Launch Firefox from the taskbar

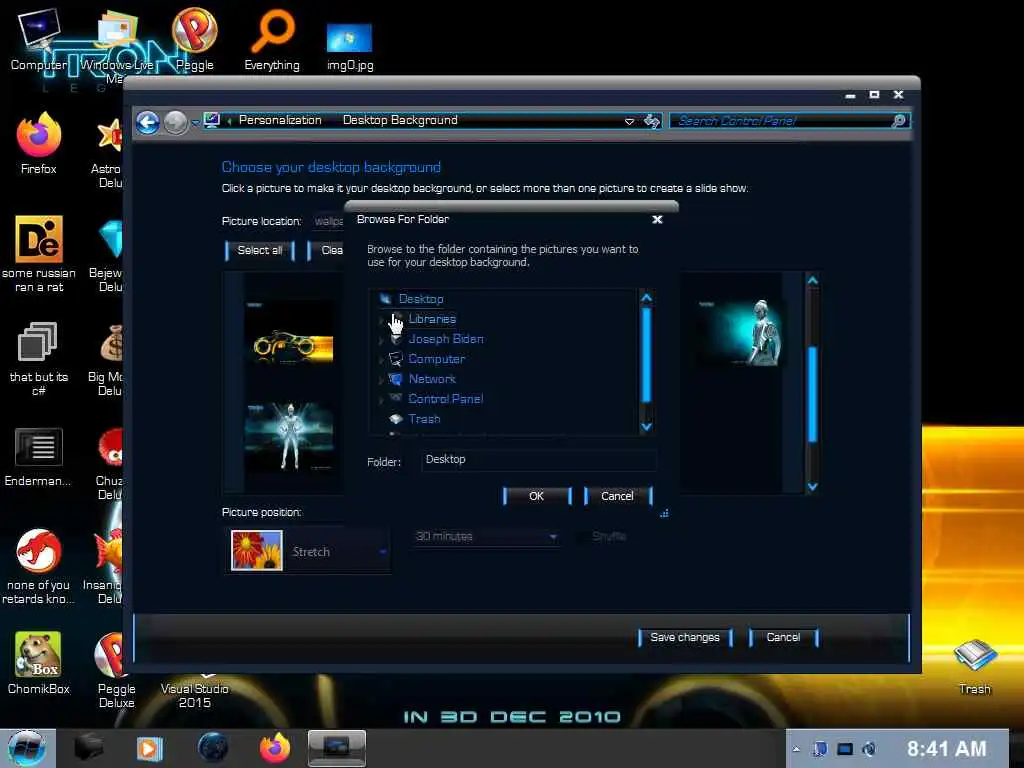[x=275, y=748]
